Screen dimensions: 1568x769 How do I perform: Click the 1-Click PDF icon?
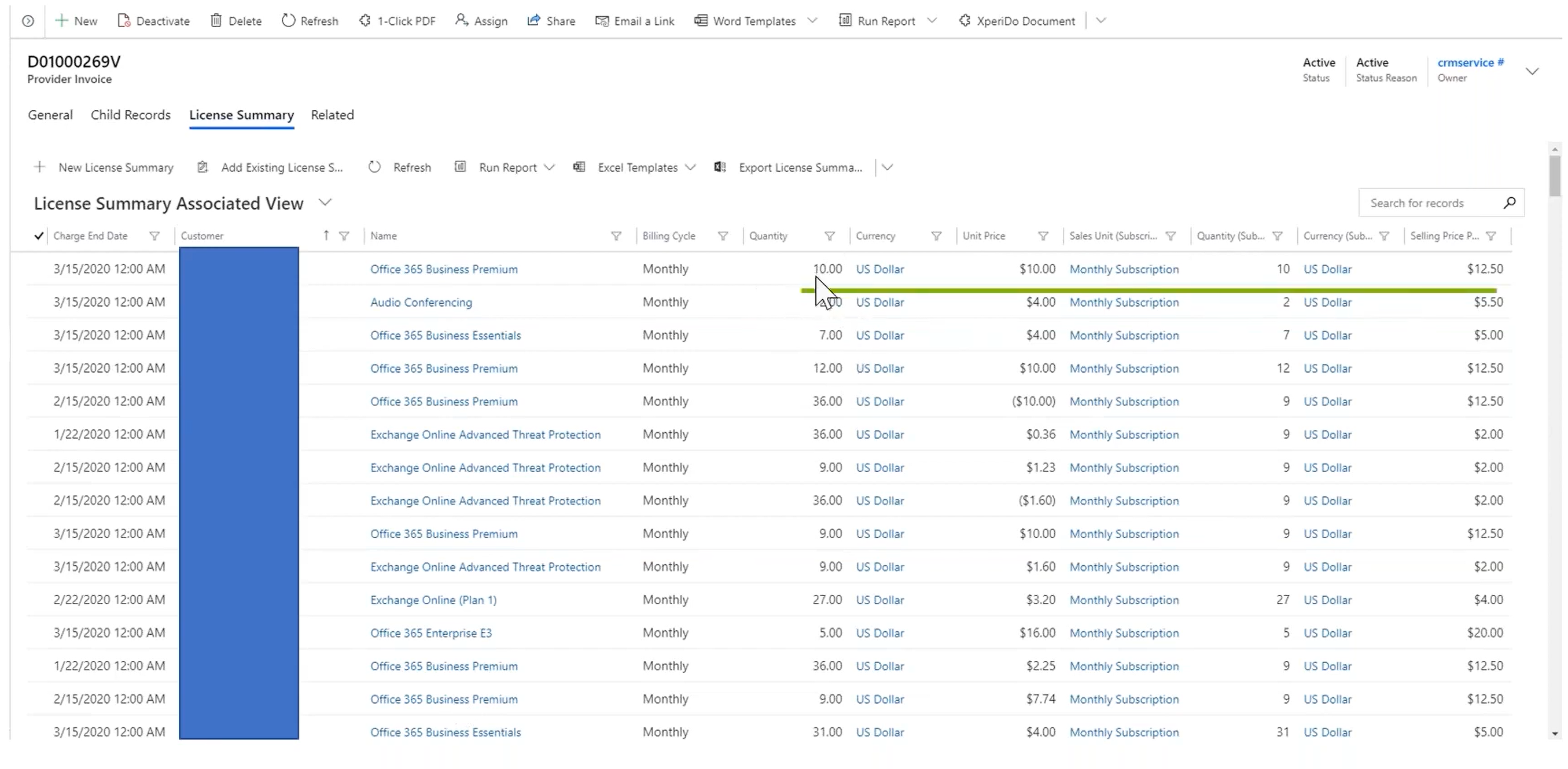tap(365, 21)
